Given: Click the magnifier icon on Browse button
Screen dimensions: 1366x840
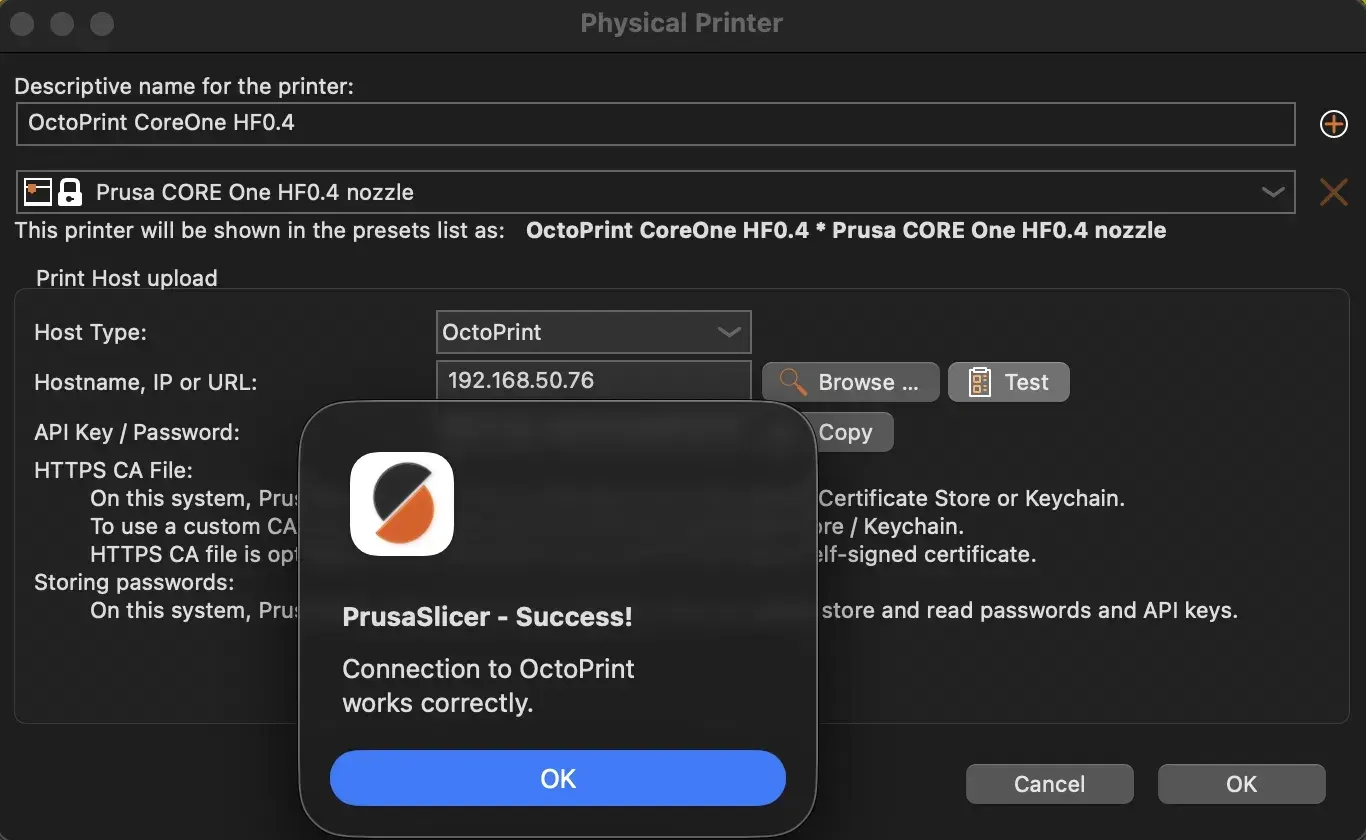Looking at the screenshot, I should (793, 382).
